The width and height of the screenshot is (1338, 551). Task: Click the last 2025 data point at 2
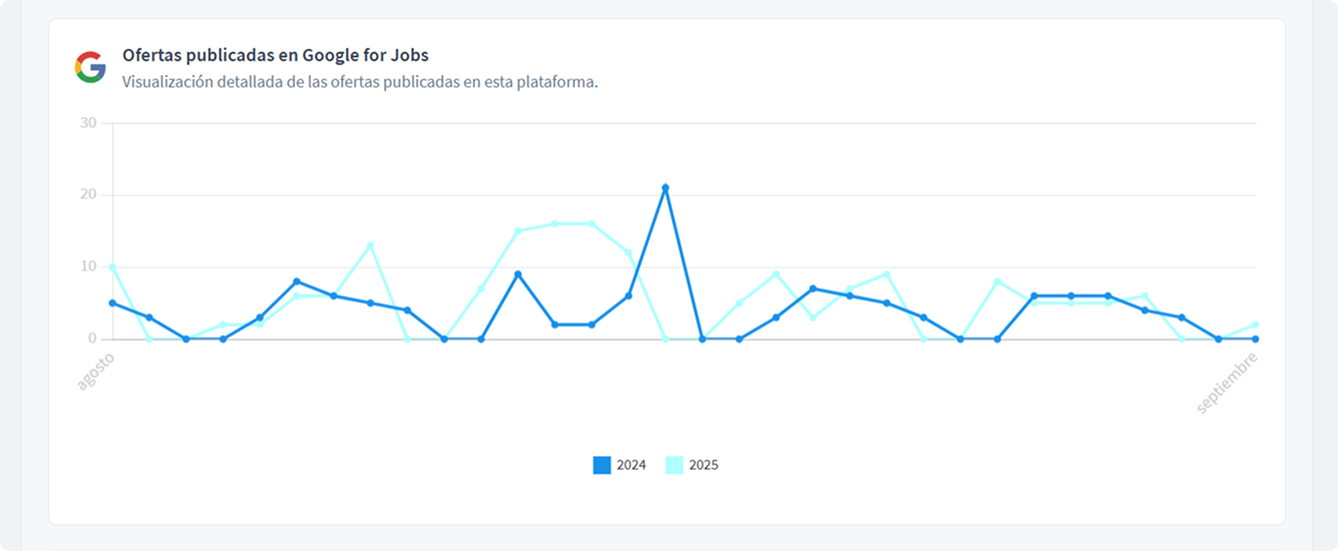1255,325
